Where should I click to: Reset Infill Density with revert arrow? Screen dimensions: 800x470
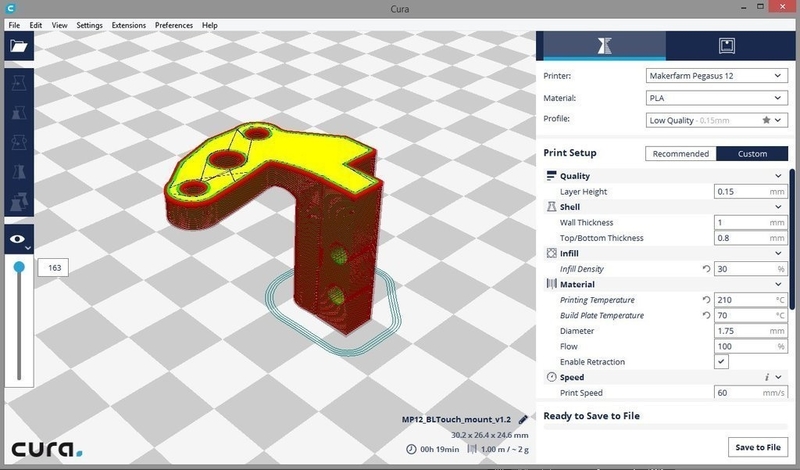[706, 269]
